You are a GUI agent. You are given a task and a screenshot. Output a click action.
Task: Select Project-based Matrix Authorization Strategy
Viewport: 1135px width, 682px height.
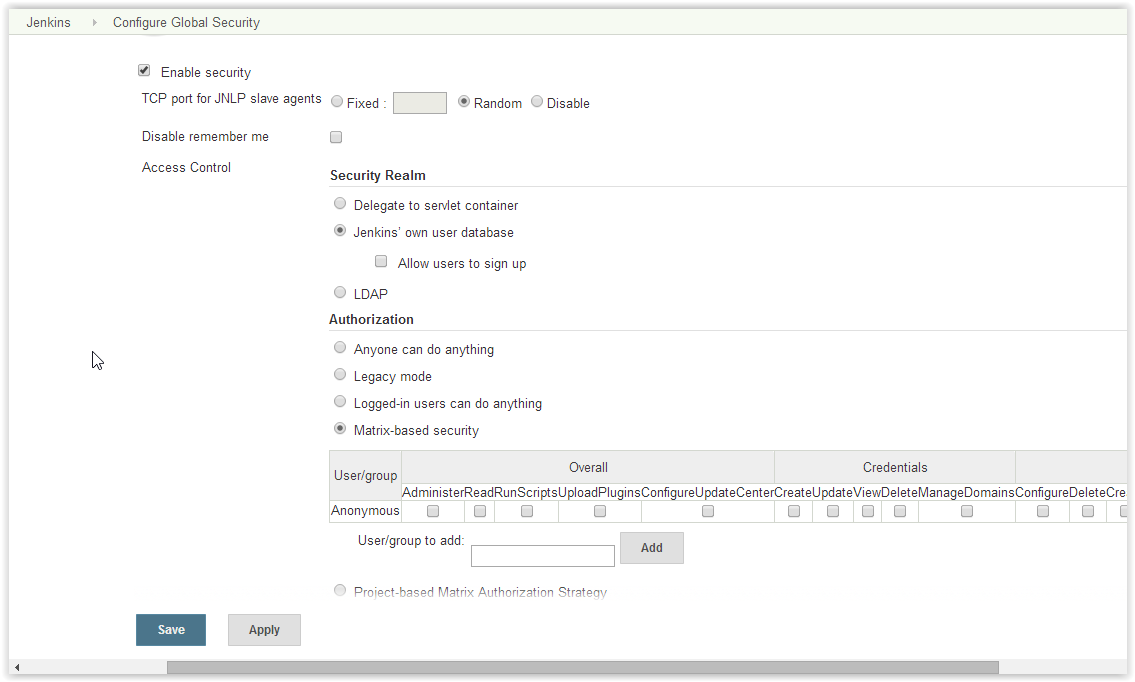(x=339, y=590)
